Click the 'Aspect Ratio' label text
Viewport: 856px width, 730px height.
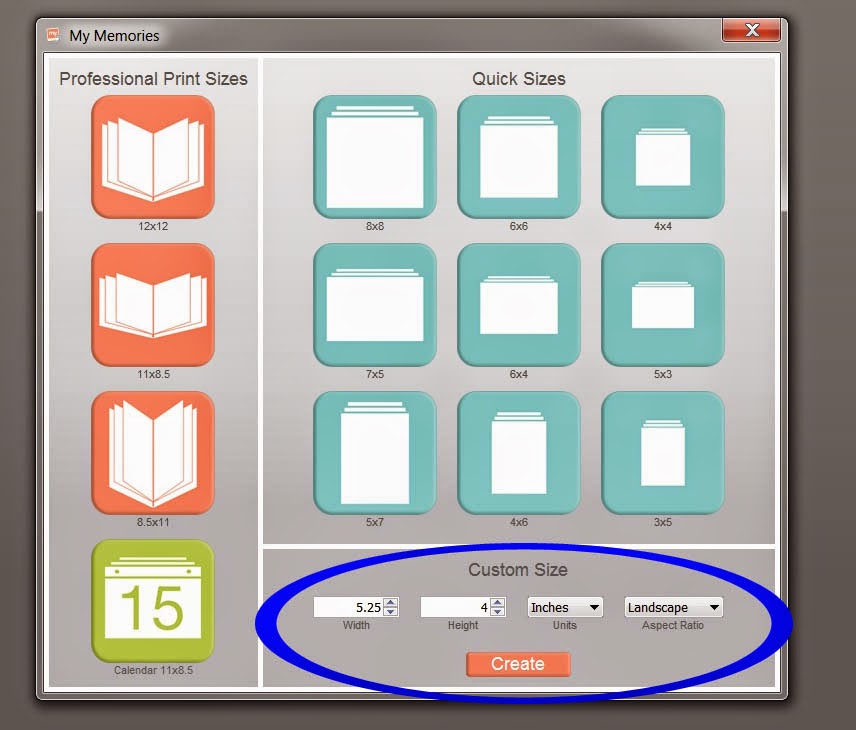click(673, 625)
